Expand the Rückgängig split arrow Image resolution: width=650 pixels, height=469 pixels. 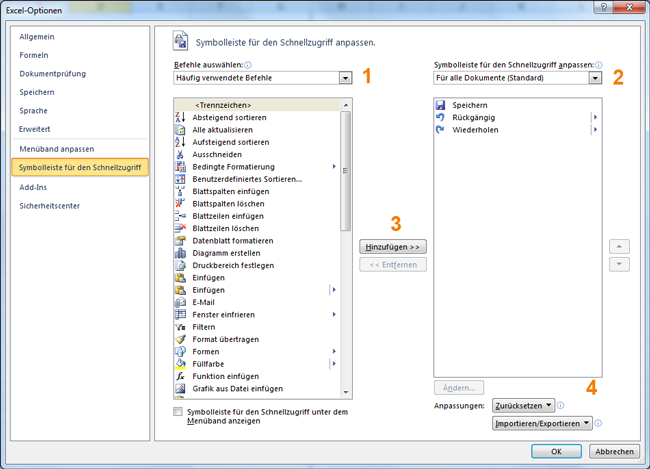coord(595,117)
